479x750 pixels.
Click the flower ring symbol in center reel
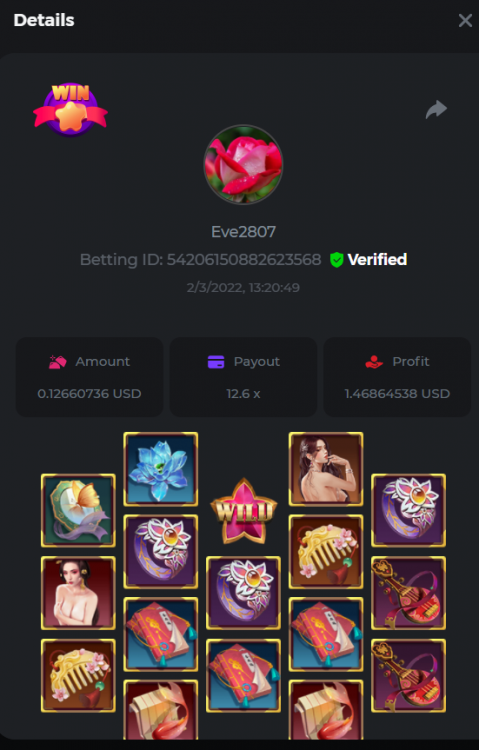click(243, 593)
